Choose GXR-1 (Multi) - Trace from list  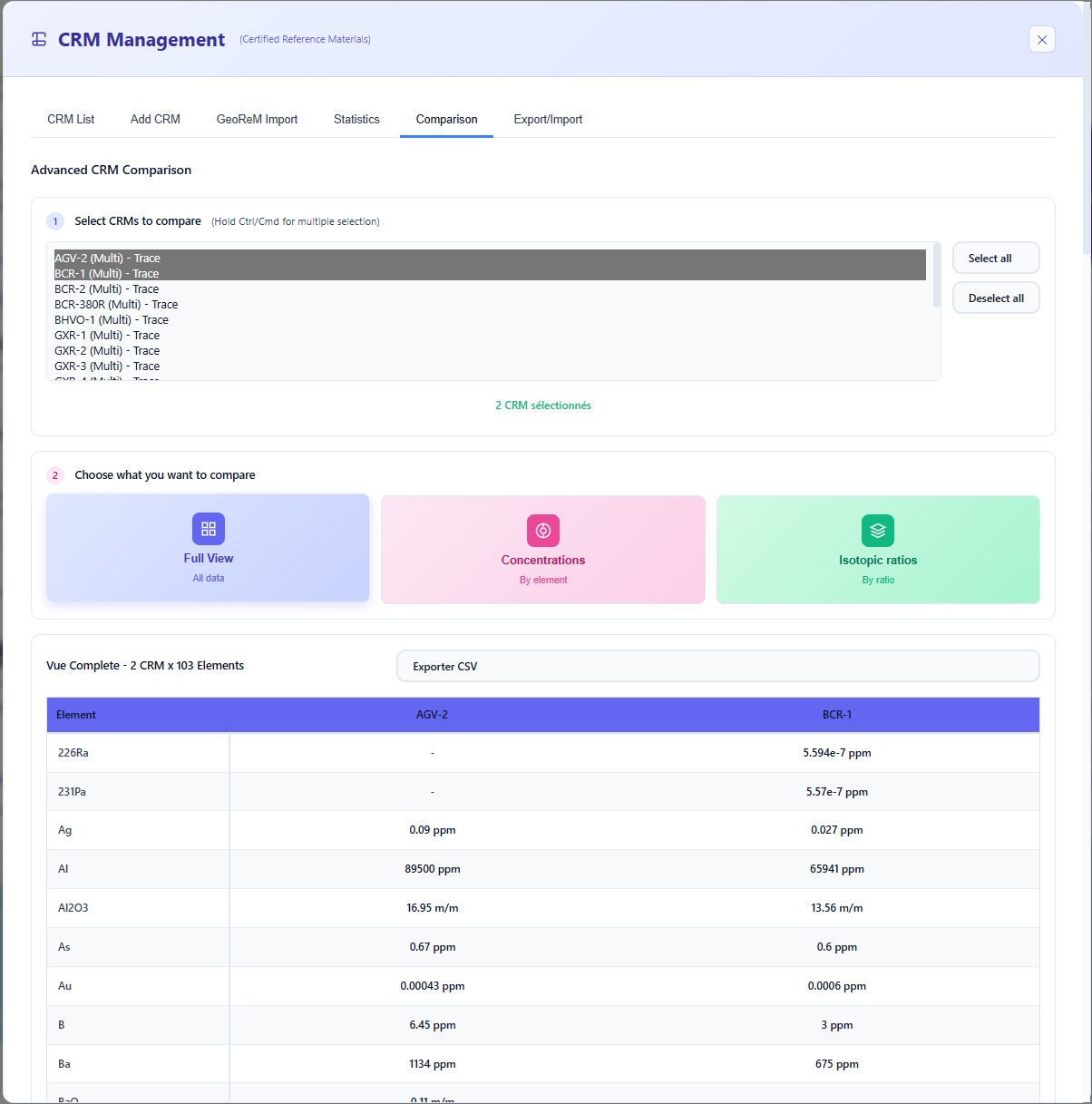pyautogui.click(x=107, y=336)
